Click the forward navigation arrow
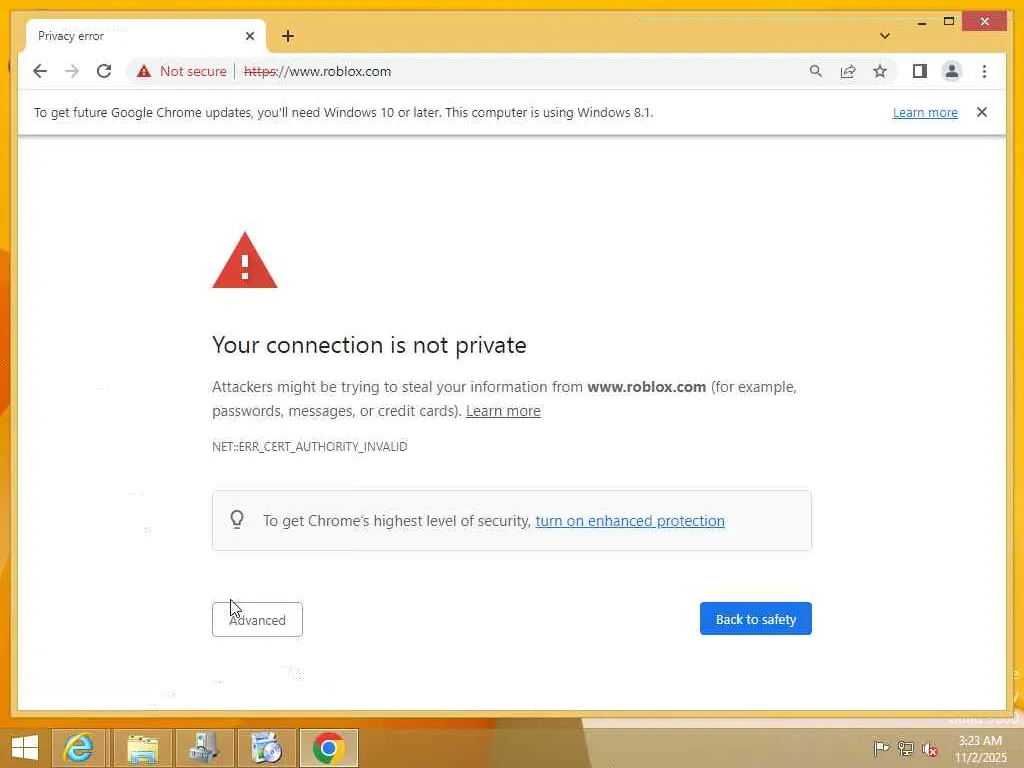This screenshot has height=768, width=1024. [x=72, y=71]
